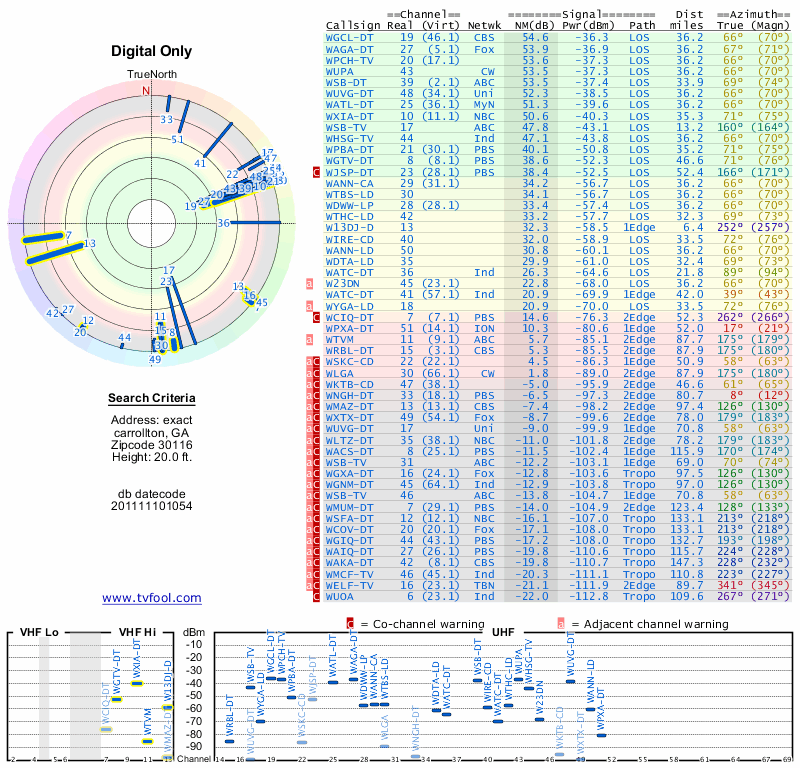Select the WGXA-DT callsign
The image size is (800, 768).
[349, 474]
